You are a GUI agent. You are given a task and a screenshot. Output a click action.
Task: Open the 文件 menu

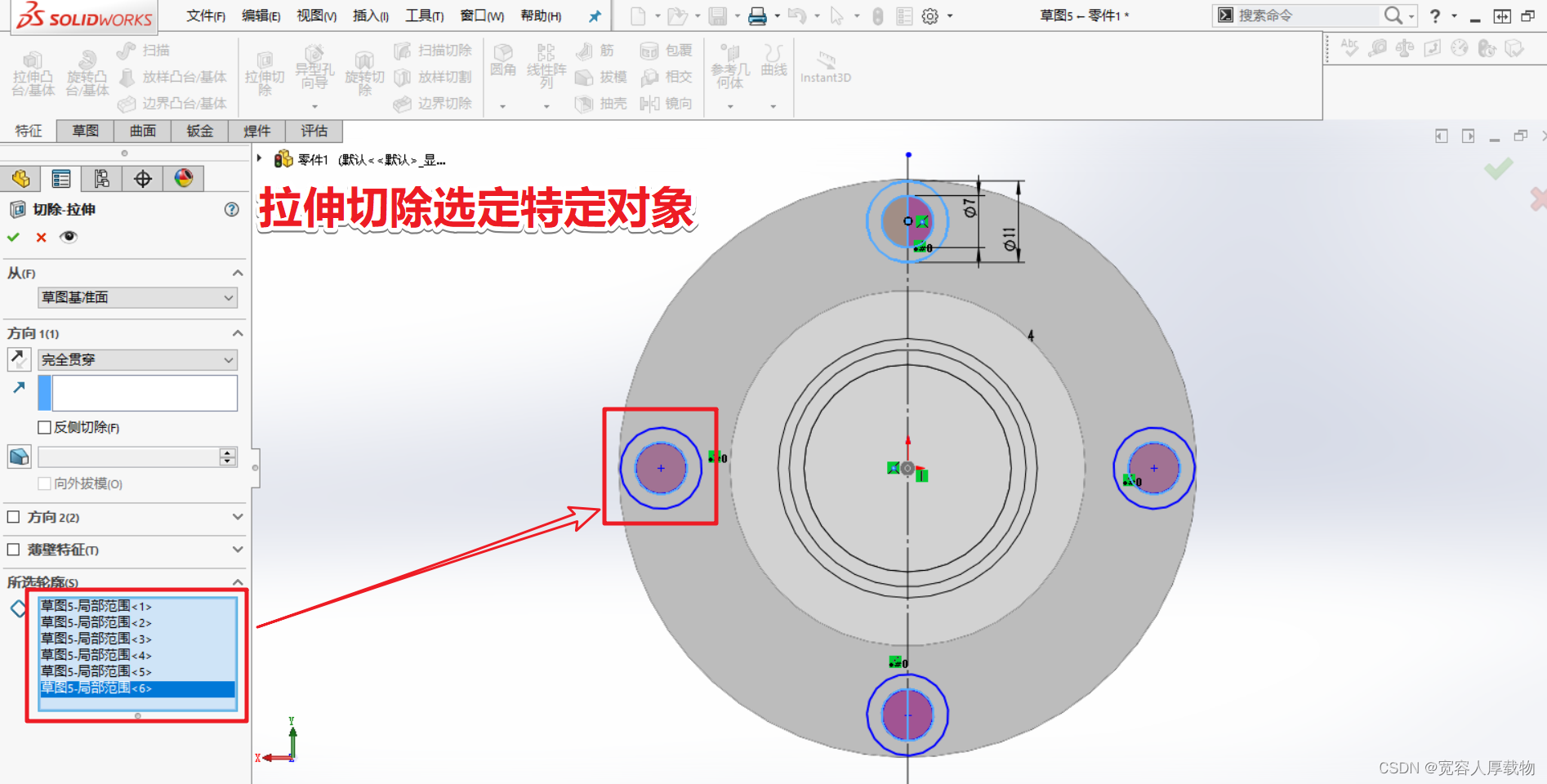click(x=206, y=16)
